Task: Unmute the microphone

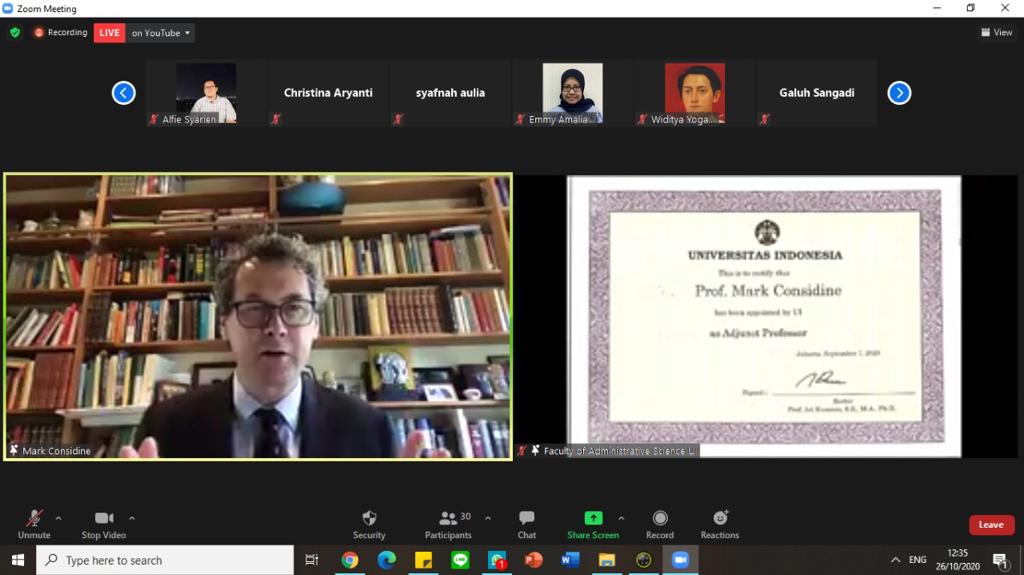Action: [34, 525]
